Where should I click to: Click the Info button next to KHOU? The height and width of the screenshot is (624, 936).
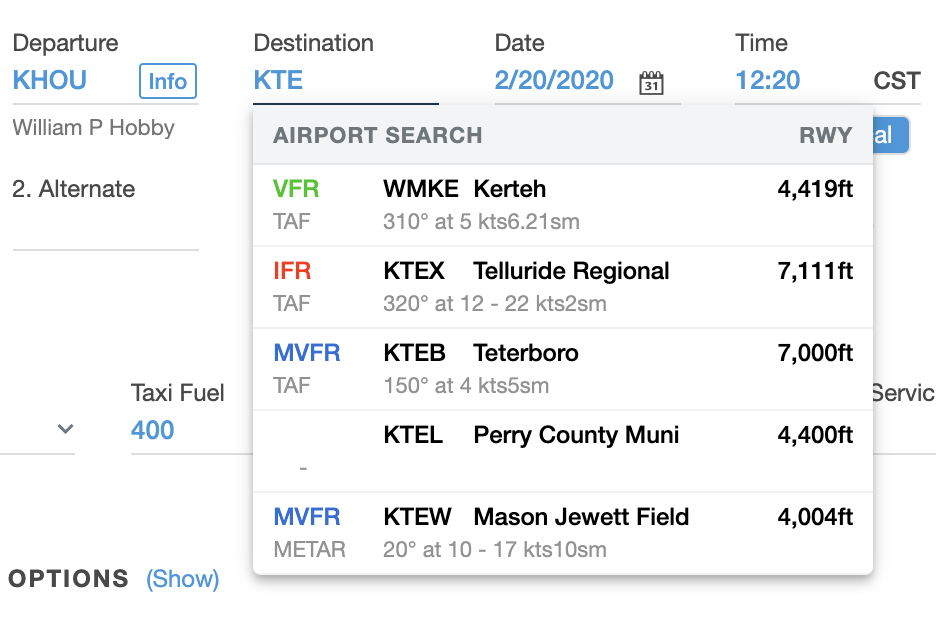(x=167, y=82)
